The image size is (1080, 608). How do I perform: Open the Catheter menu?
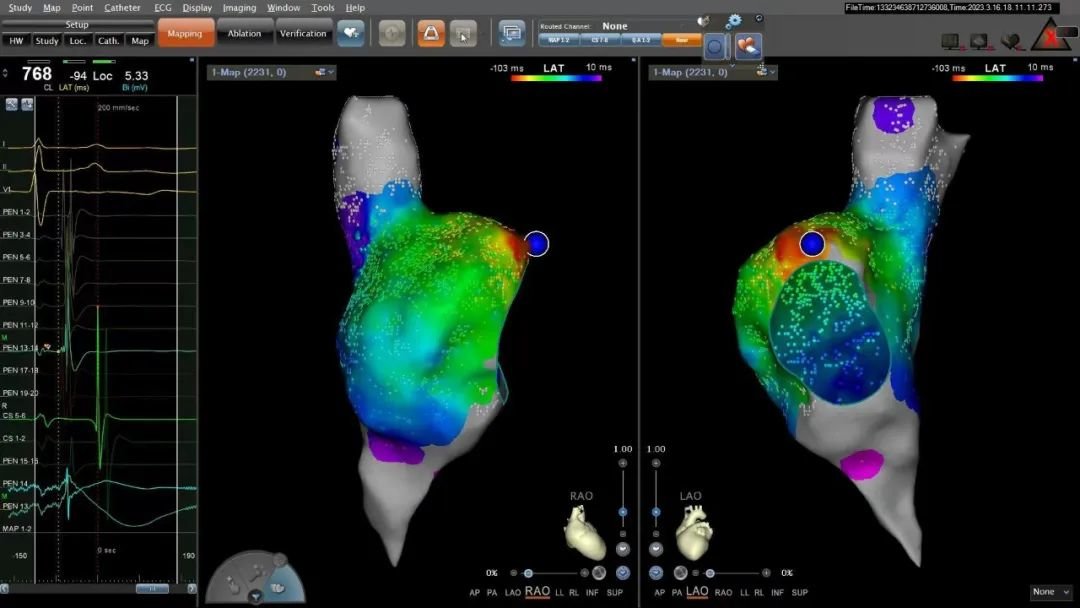123,7
